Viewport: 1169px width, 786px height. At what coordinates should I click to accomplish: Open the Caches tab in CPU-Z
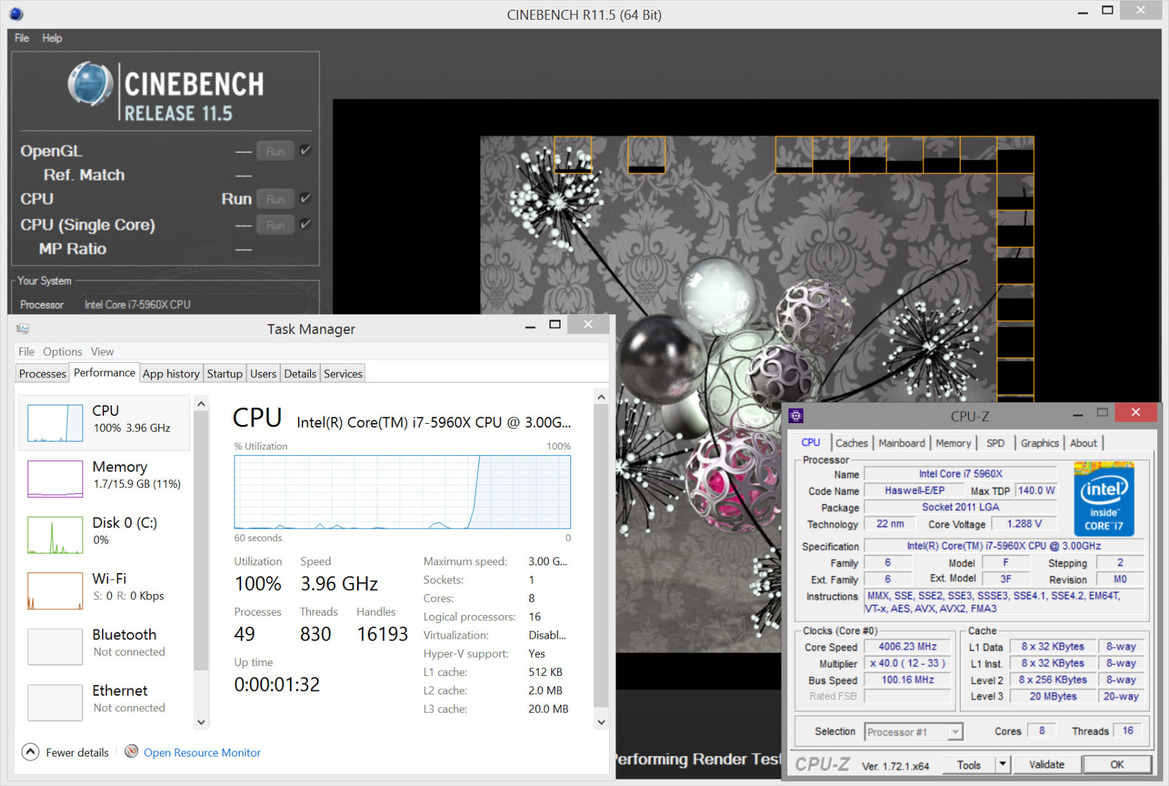pyautogui.click(x=851, y=443)
